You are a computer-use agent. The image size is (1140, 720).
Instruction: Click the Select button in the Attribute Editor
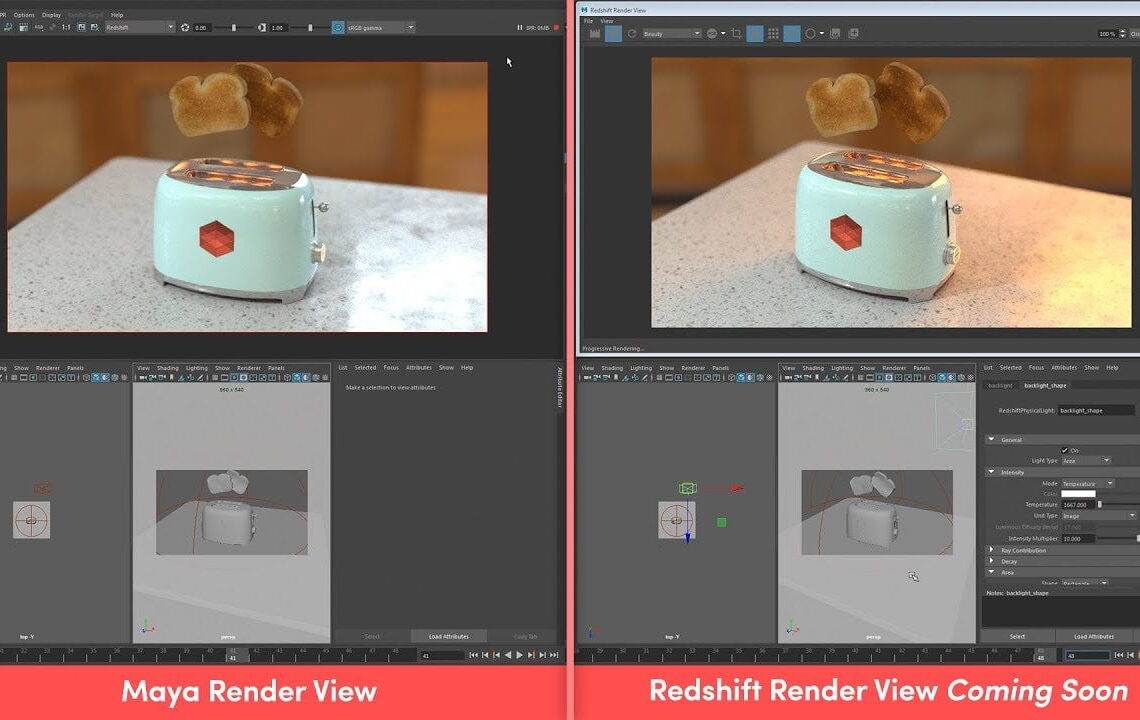click(x=1015, y=636)
